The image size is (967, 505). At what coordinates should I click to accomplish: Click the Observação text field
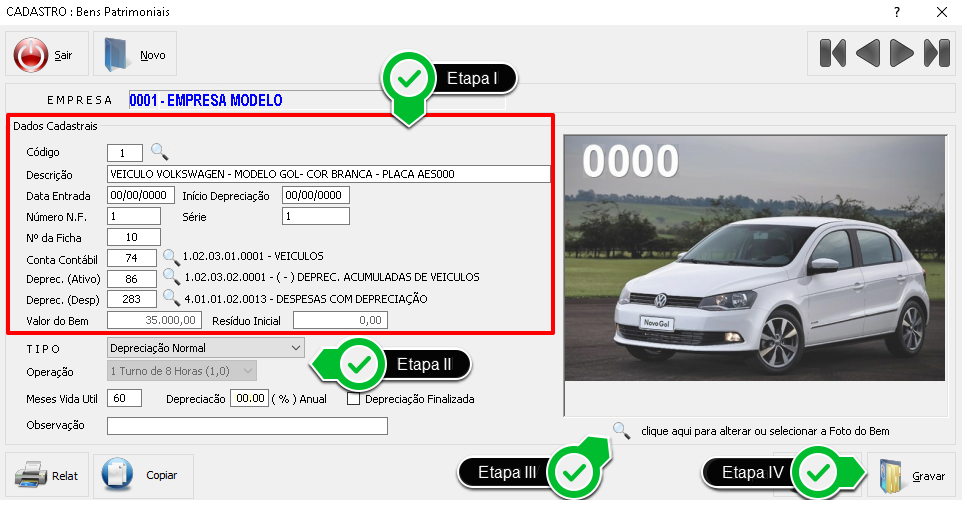pos(247,425)
